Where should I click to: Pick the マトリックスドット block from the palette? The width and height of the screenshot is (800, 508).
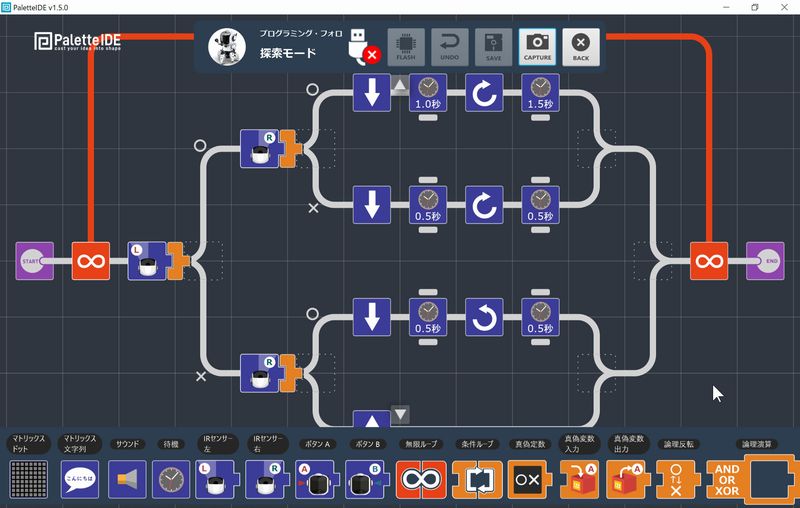29,480
